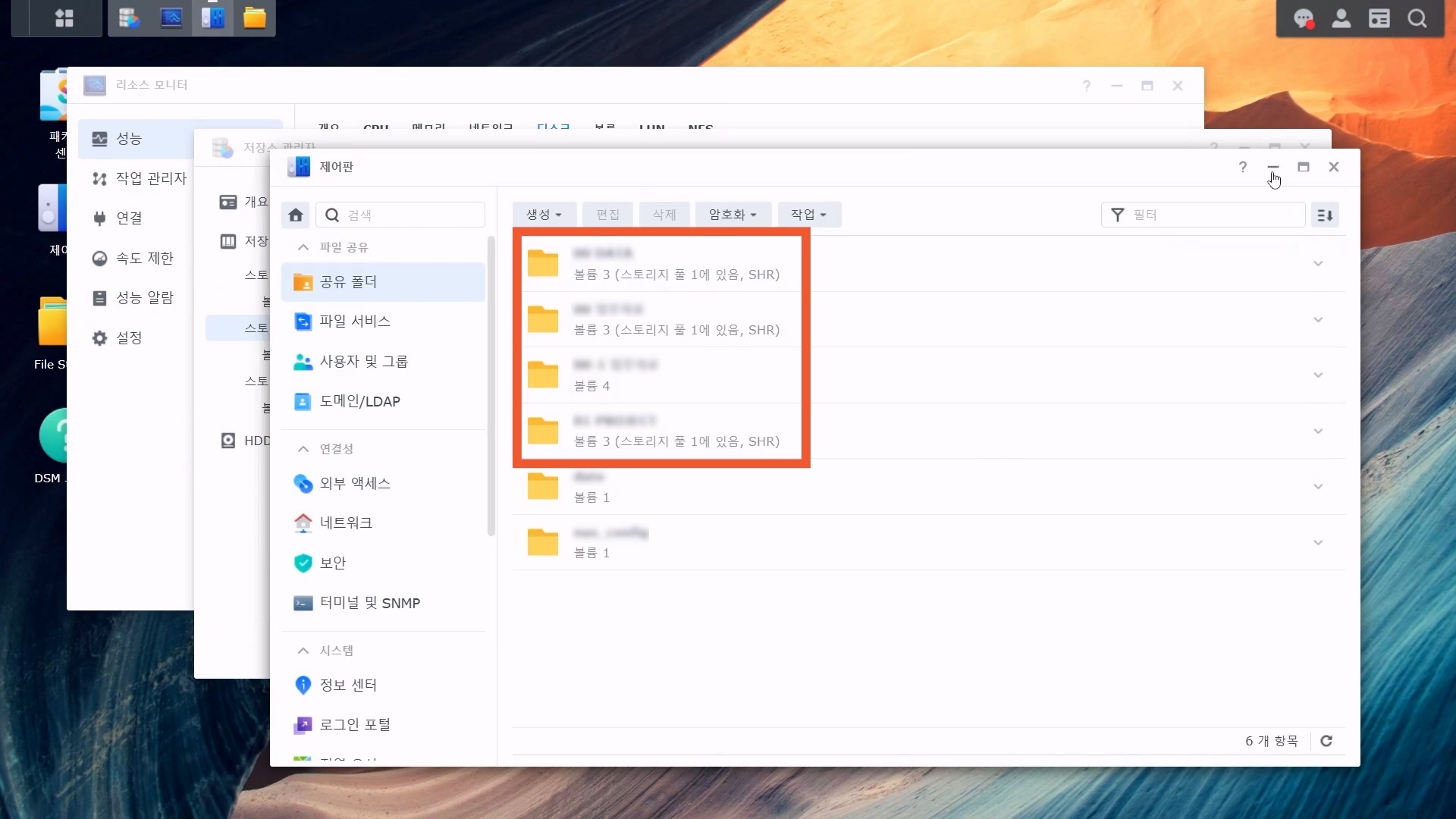Refresh the shared folder list
Viewport: 1456px width, 819px height.
click(1326, 741)
